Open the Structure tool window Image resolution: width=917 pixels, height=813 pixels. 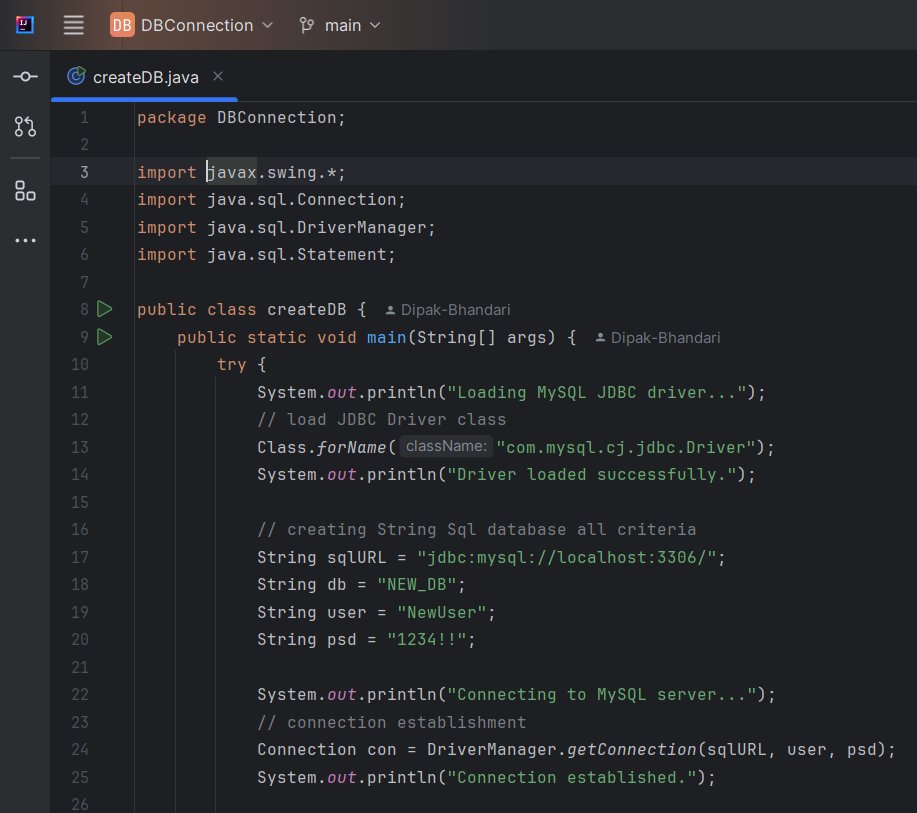click(x=25, y=191)
